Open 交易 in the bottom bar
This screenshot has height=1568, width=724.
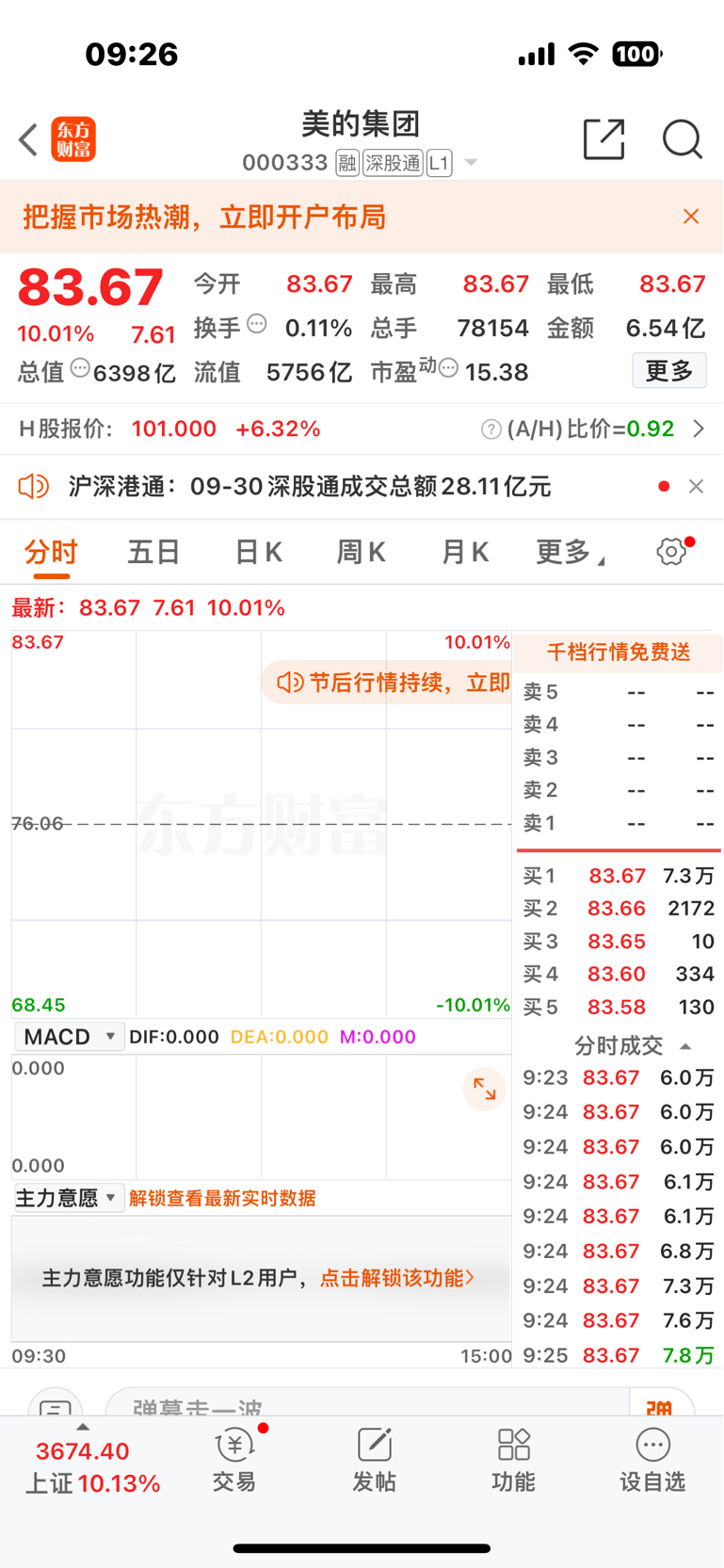234,1461
